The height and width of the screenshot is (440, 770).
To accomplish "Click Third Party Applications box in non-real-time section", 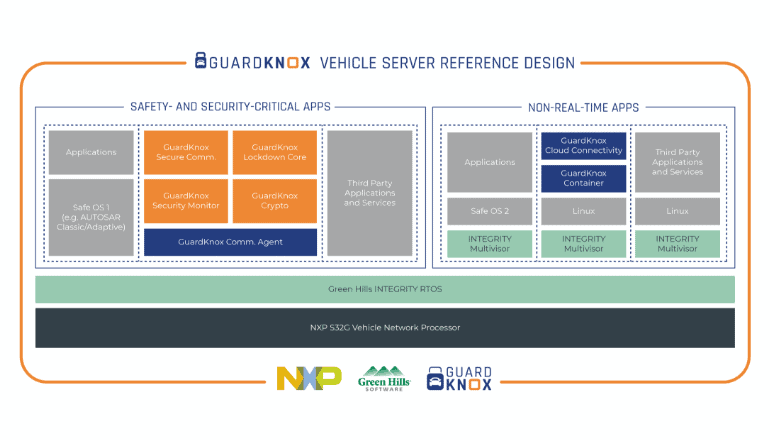I will pos(678,162).
